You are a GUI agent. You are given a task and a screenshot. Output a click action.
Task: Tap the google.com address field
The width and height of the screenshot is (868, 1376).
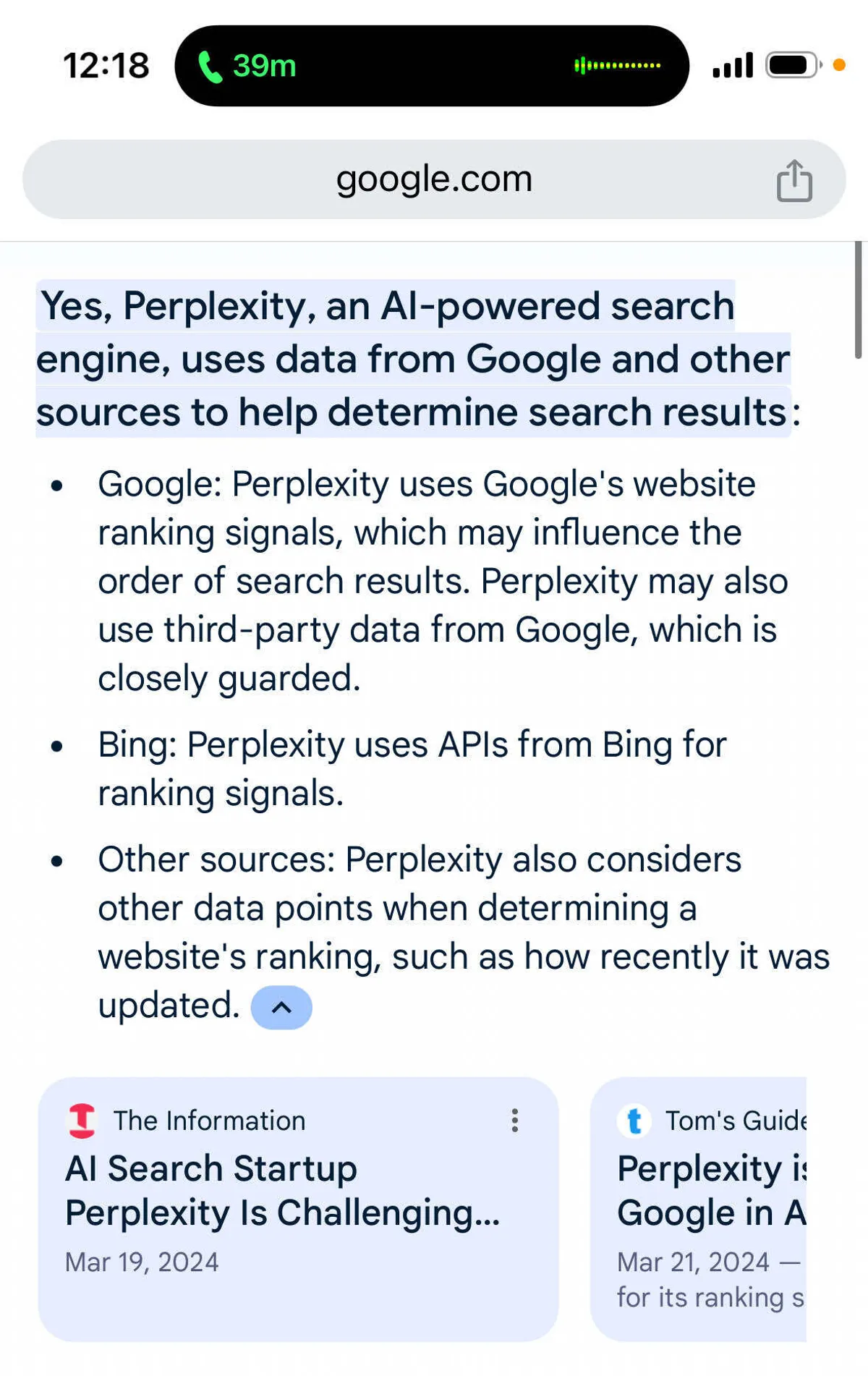coord(434,179)
